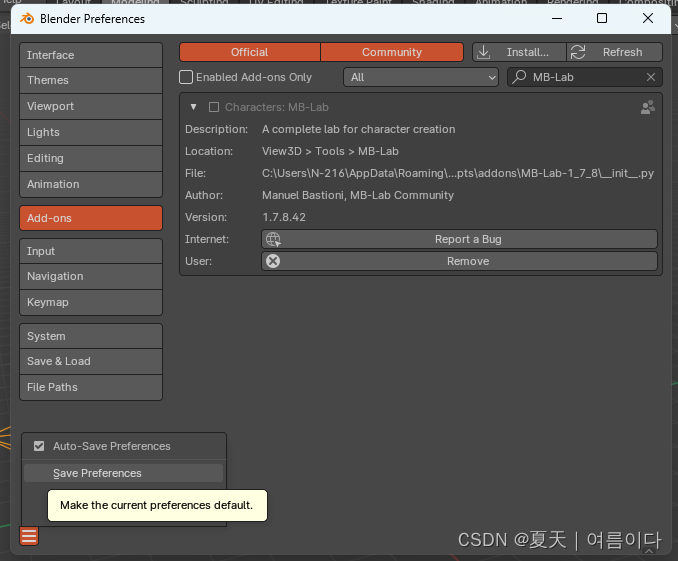Image resolution: width=678 pixels, height=561 pixels.
Task: Enable the Characters: MB-Lab add-on checkbox
Action: [214, 107]
